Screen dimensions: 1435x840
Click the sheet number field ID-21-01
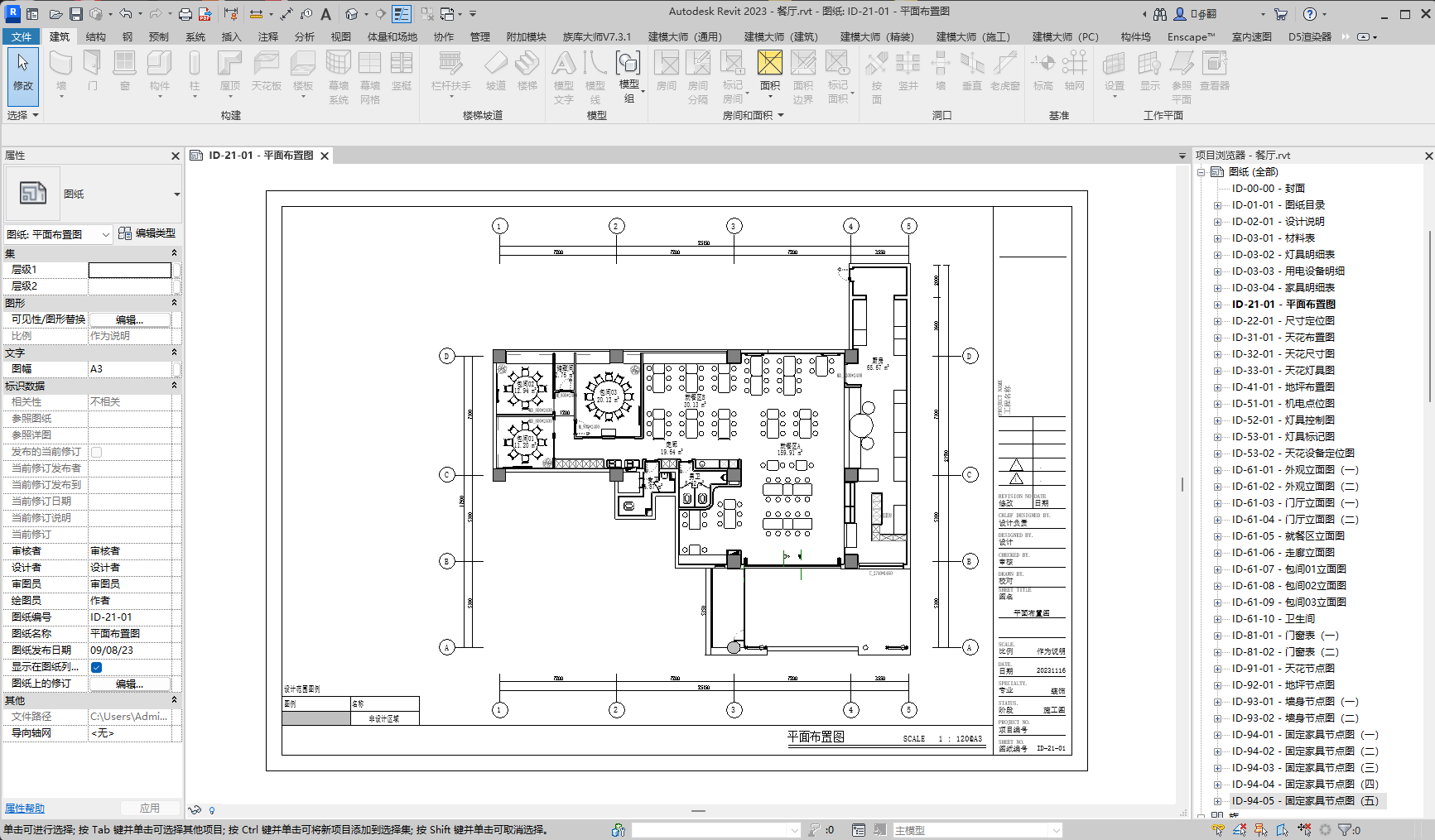pos(130,617)
